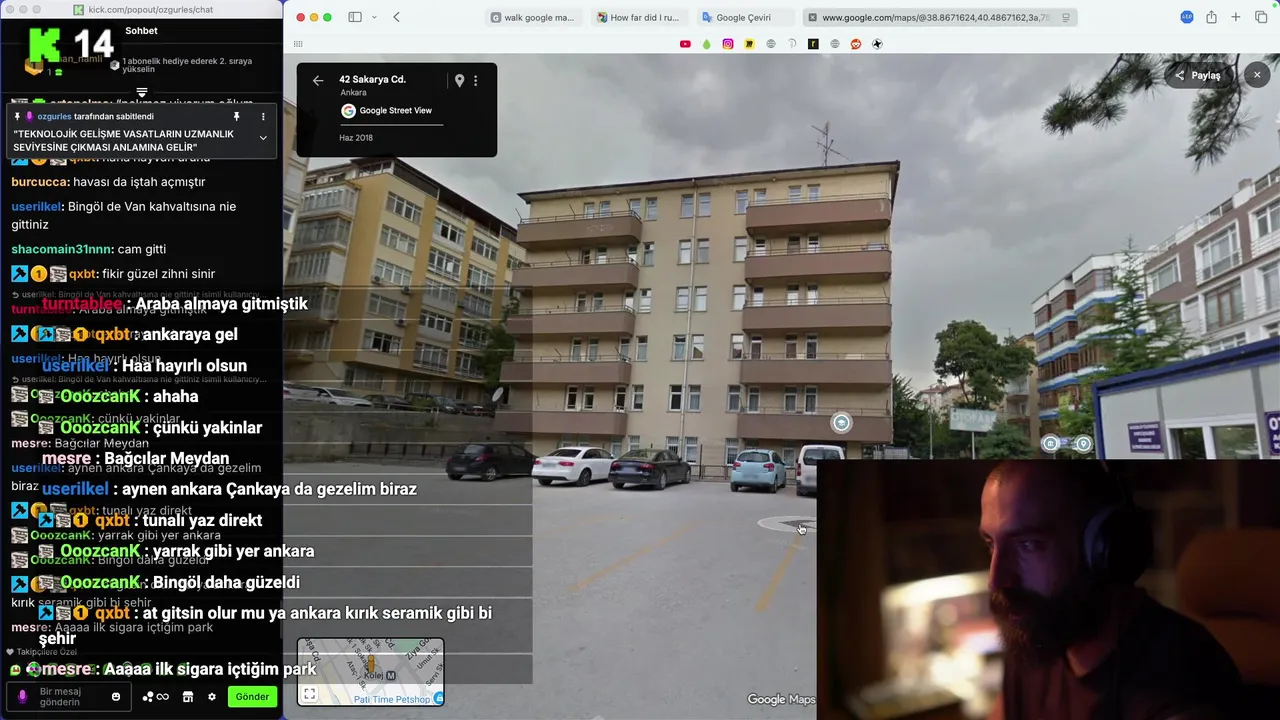Expand the pinned message chevron
Image resolution: width=1280 pixels, height=720 pixels.
click(263, 138)
